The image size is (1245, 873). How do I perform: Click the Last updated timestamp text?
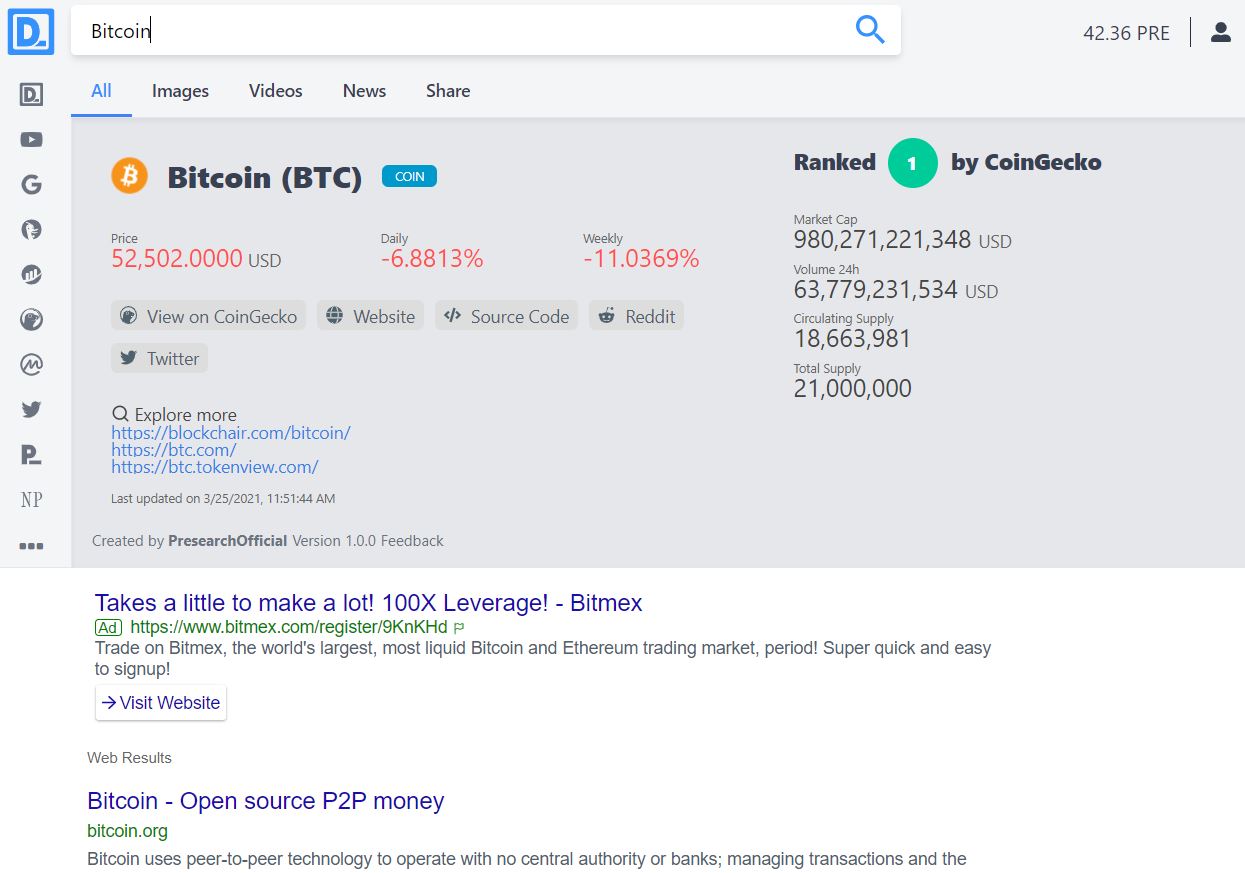point(223,498)
